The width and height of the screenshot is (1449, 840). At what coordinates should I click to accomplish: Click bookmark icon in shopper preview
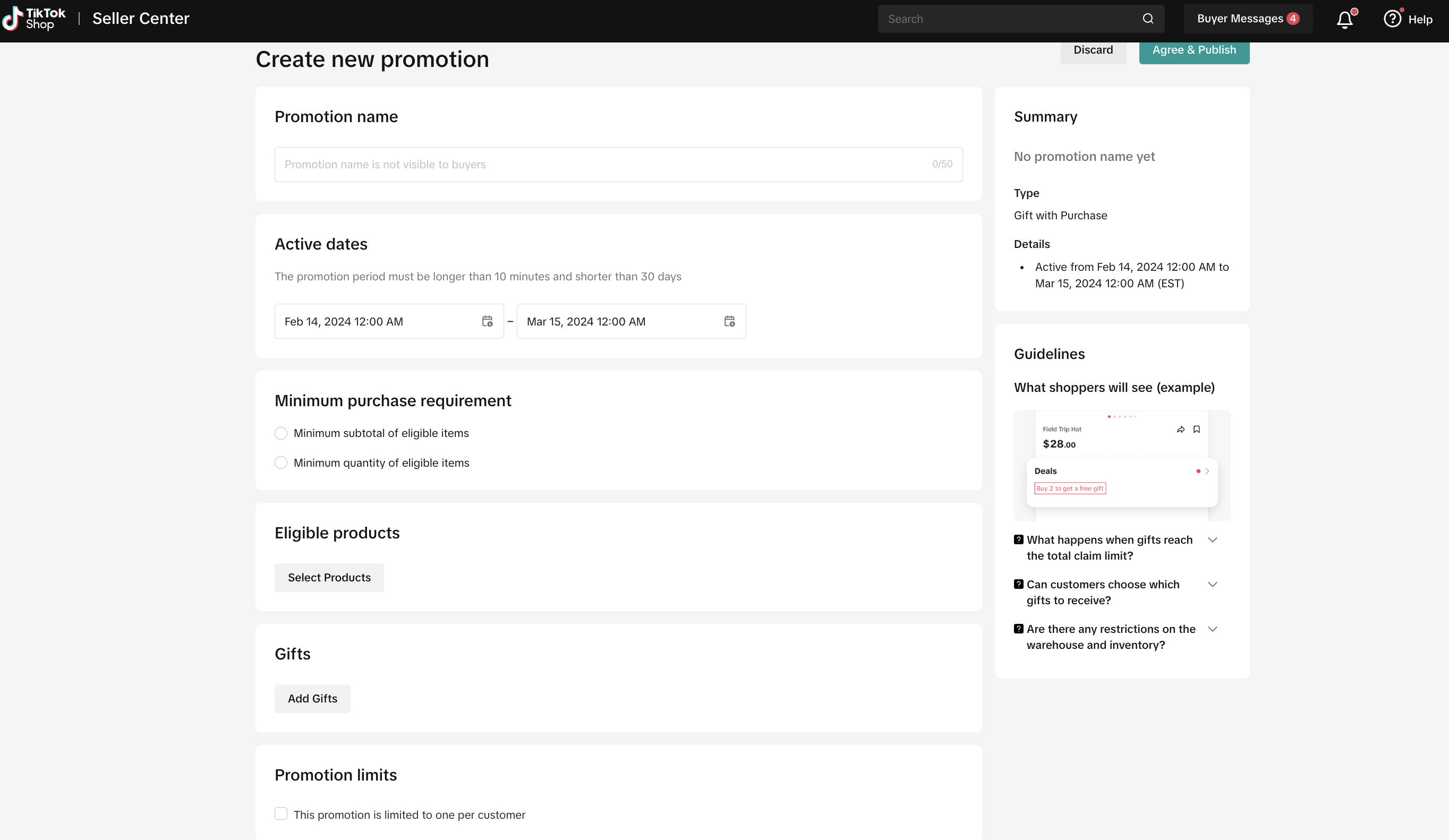click(x=1197, y=430)
